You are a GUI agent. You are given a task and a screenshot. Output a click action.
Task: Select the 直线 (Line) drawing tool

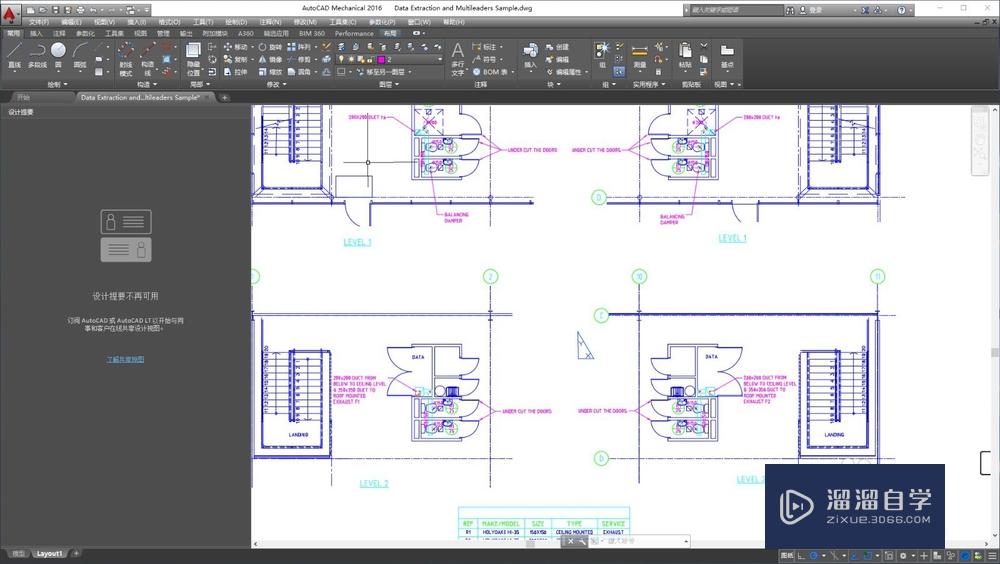[14, 56]
